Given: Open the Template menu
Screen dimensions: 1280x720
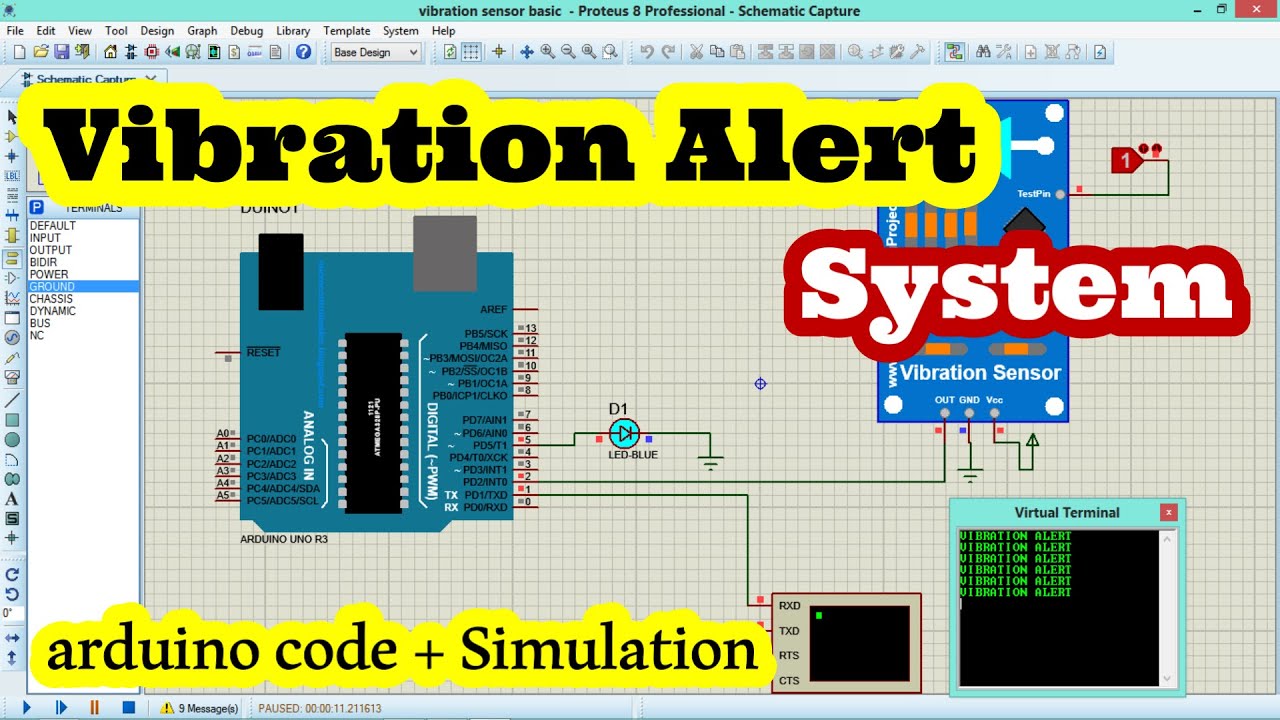Looking at the screenshot, I should pos(347,31).
